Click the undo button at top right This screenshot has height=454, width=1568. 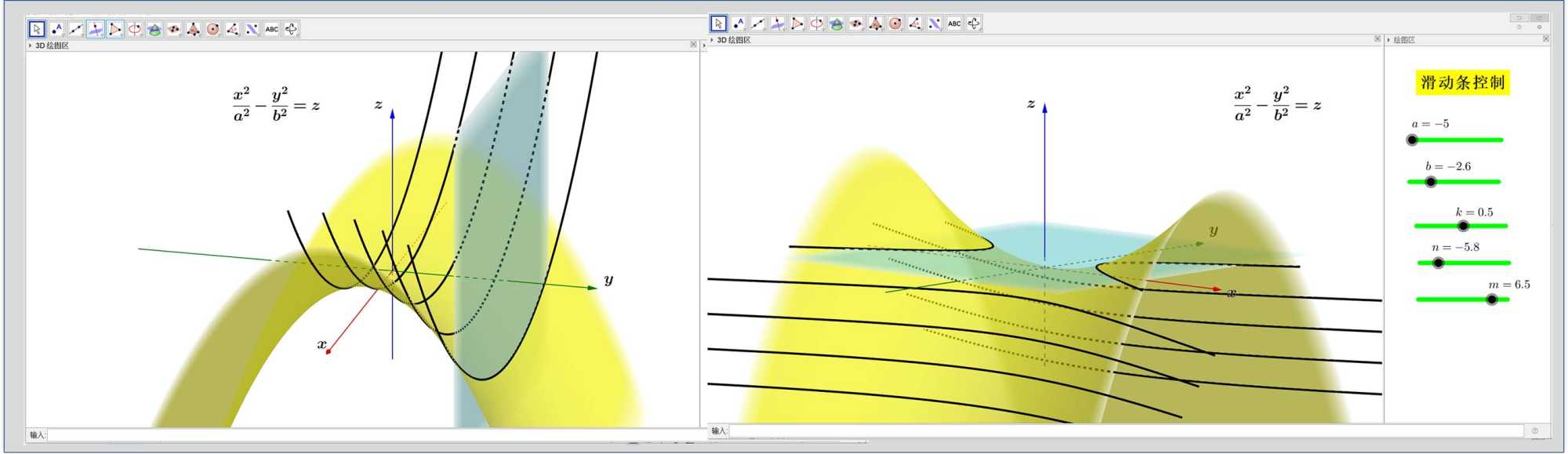tap(1519, 18)
